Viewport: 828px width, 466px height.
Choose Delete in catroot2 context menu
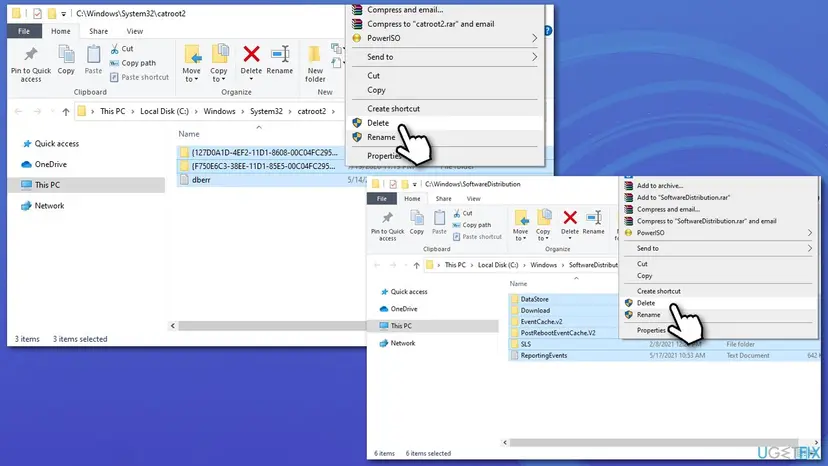(x=446, y=123)
